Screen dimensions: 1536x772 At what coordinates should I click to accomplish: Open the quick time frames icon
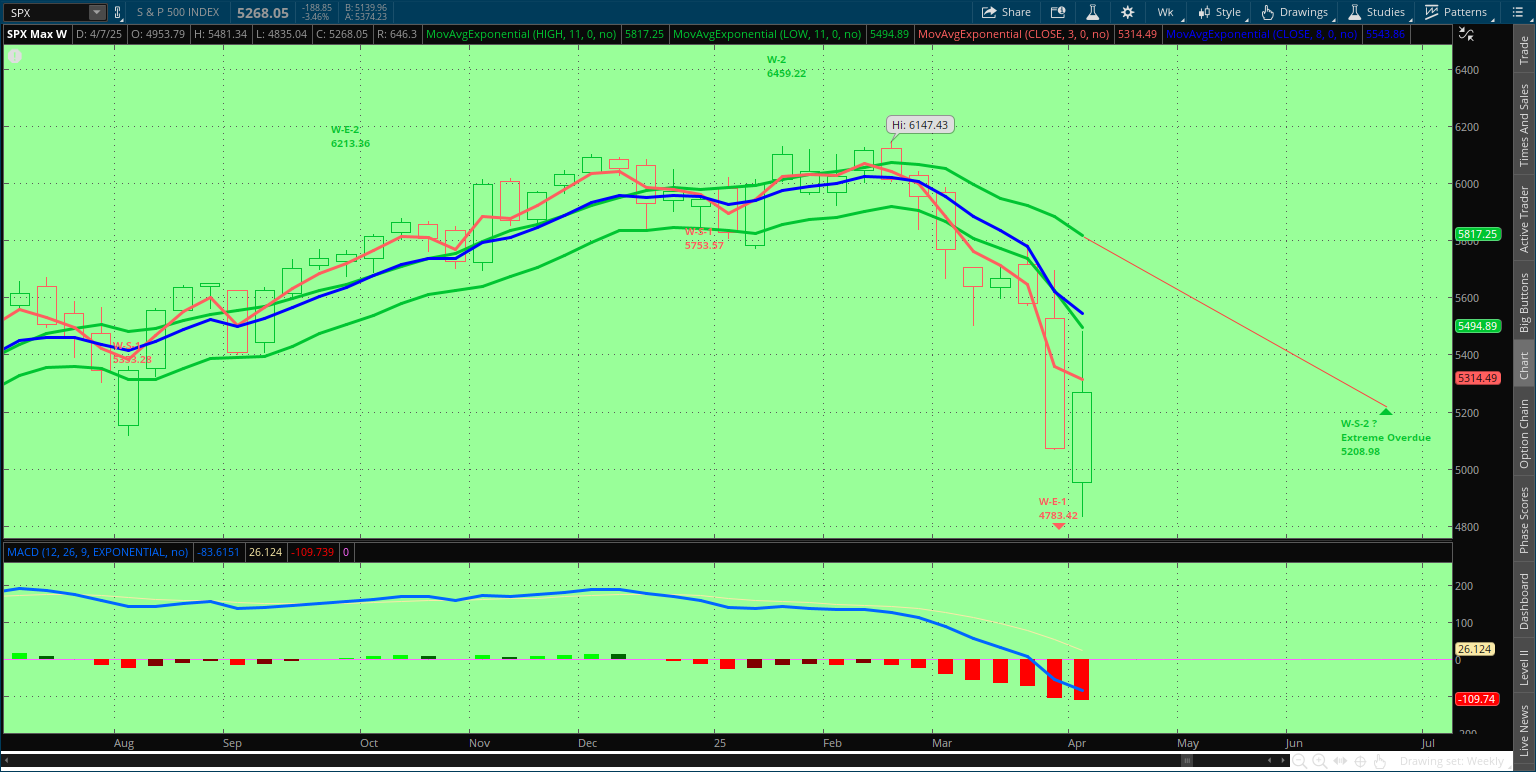[x=1058, y=12]
